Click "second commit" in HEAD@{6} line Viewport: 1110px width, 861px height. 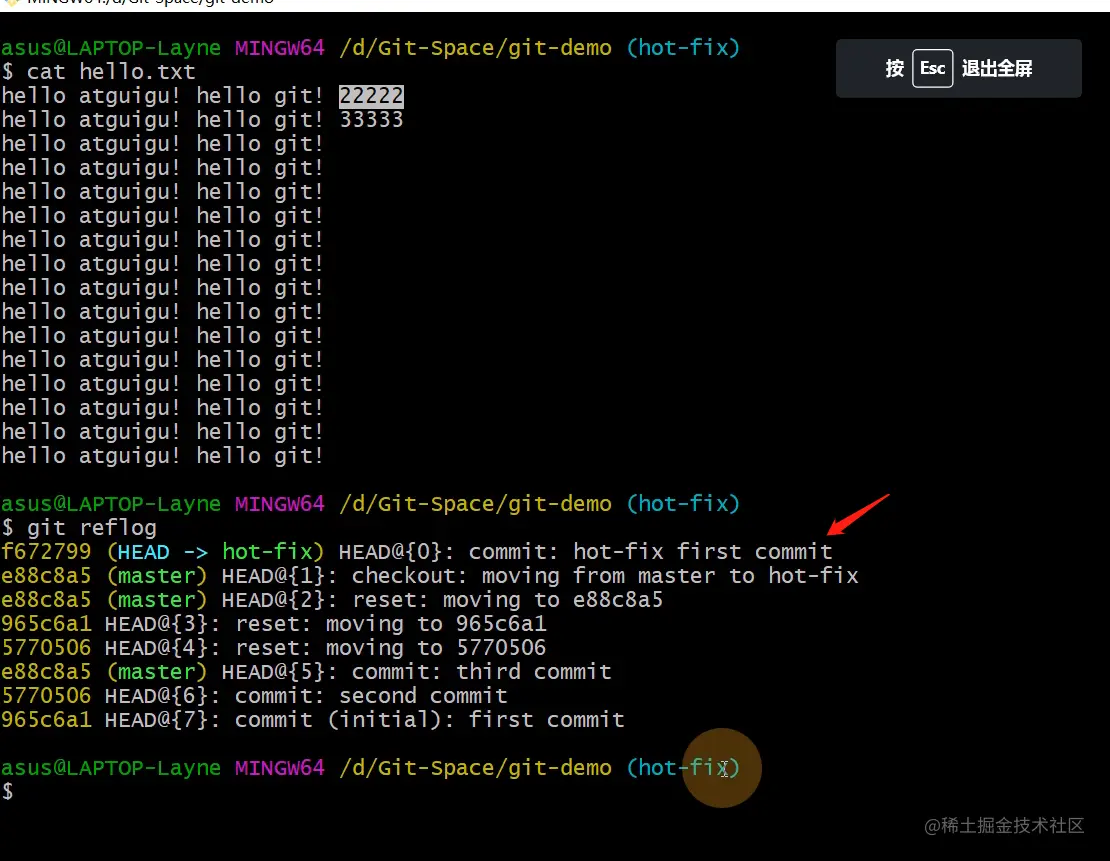423,696
